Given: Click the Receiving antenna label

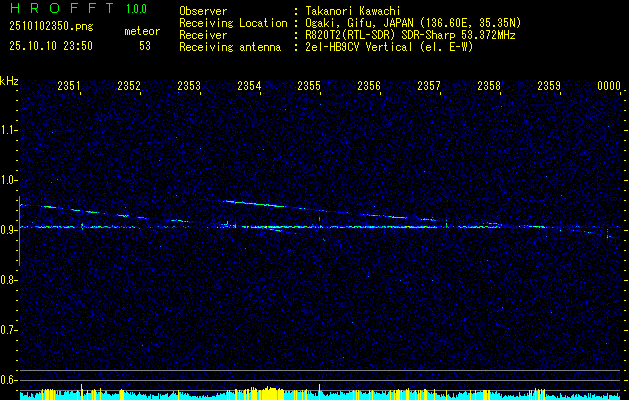Looking at the screenshot, I should [230, 47].
